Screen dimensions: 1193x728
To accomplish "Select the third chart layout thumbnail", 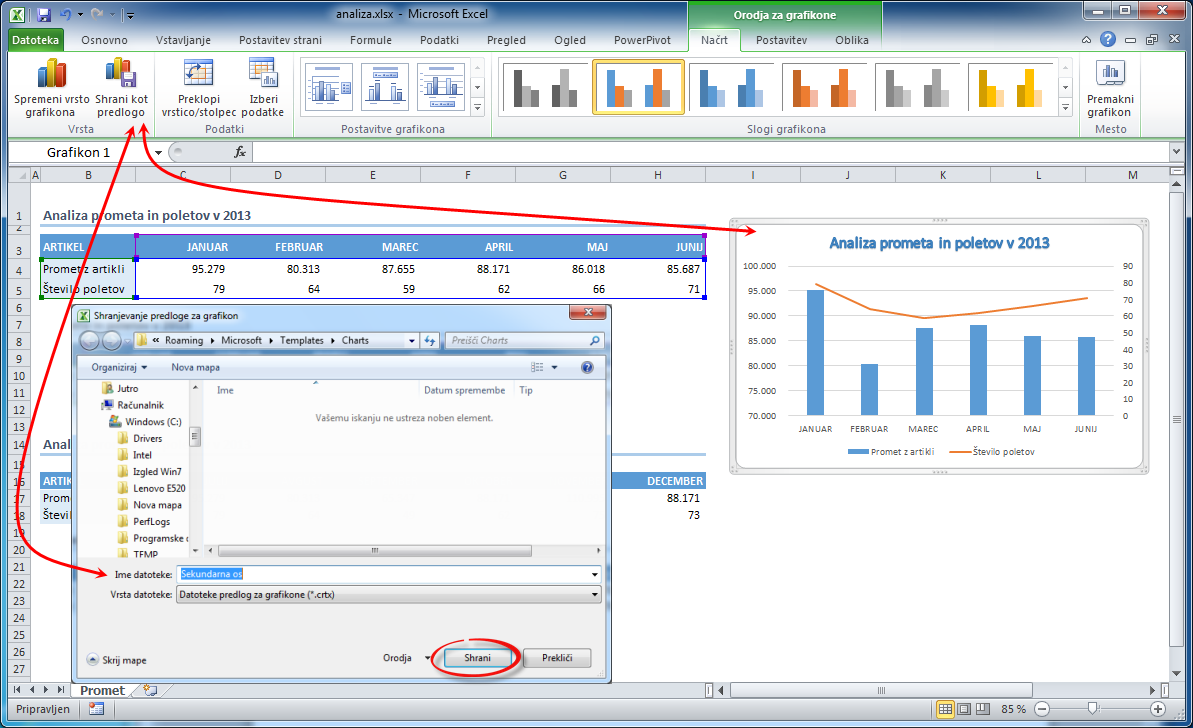I will (441, 87).
